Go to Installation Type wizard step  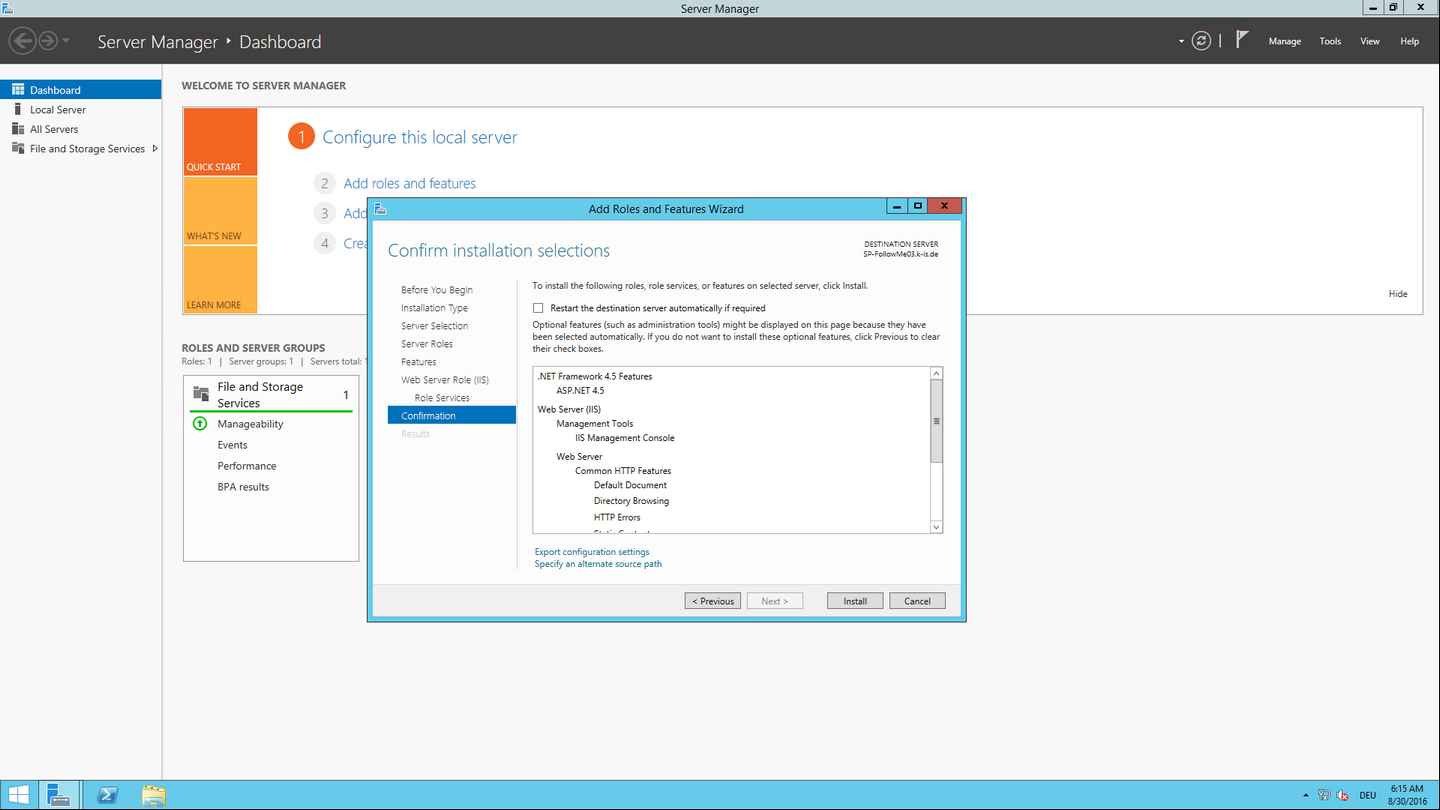click(434, 308)
